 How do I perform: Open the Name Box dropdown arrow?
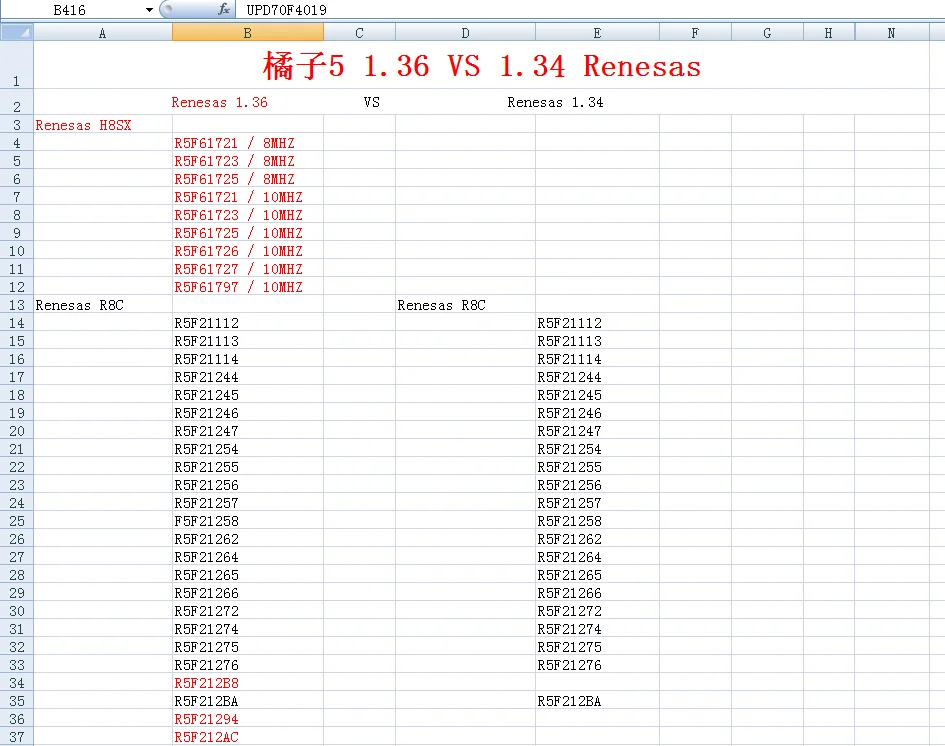pyautogui.click(x=149, y=10)
